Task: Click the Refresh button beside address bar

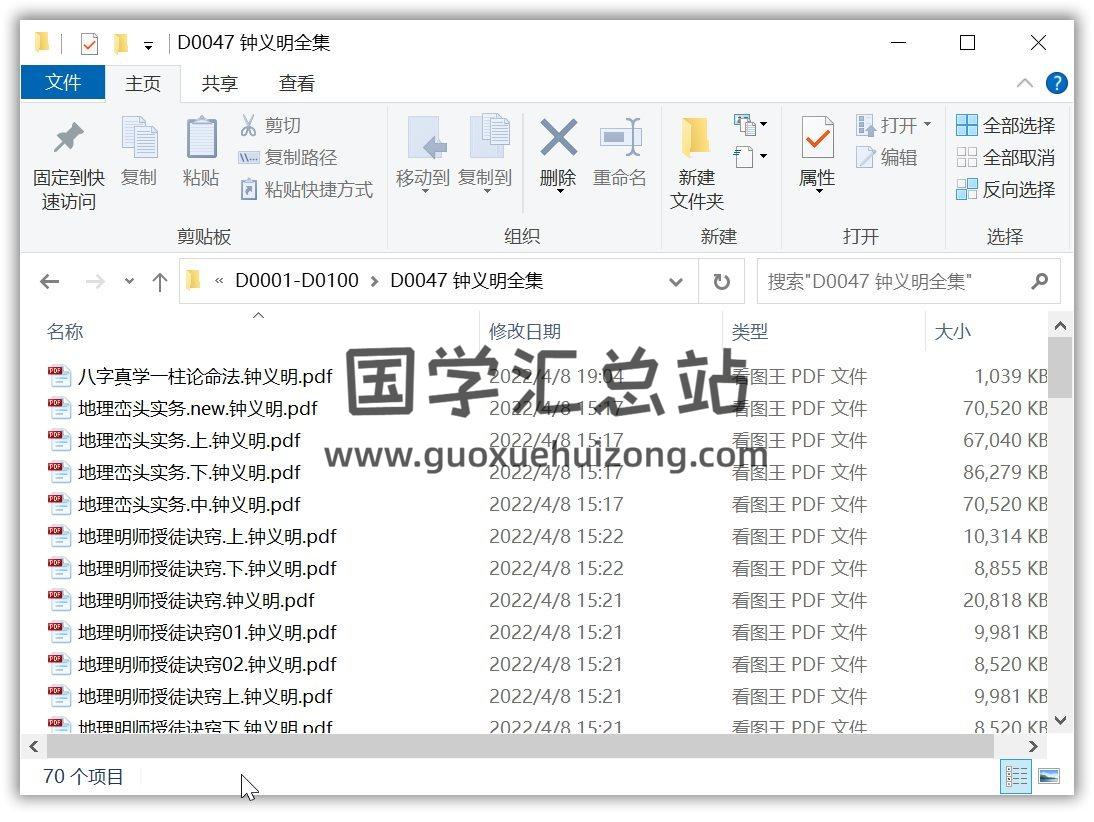Action: pyautogui.click(x=721, y=282)
